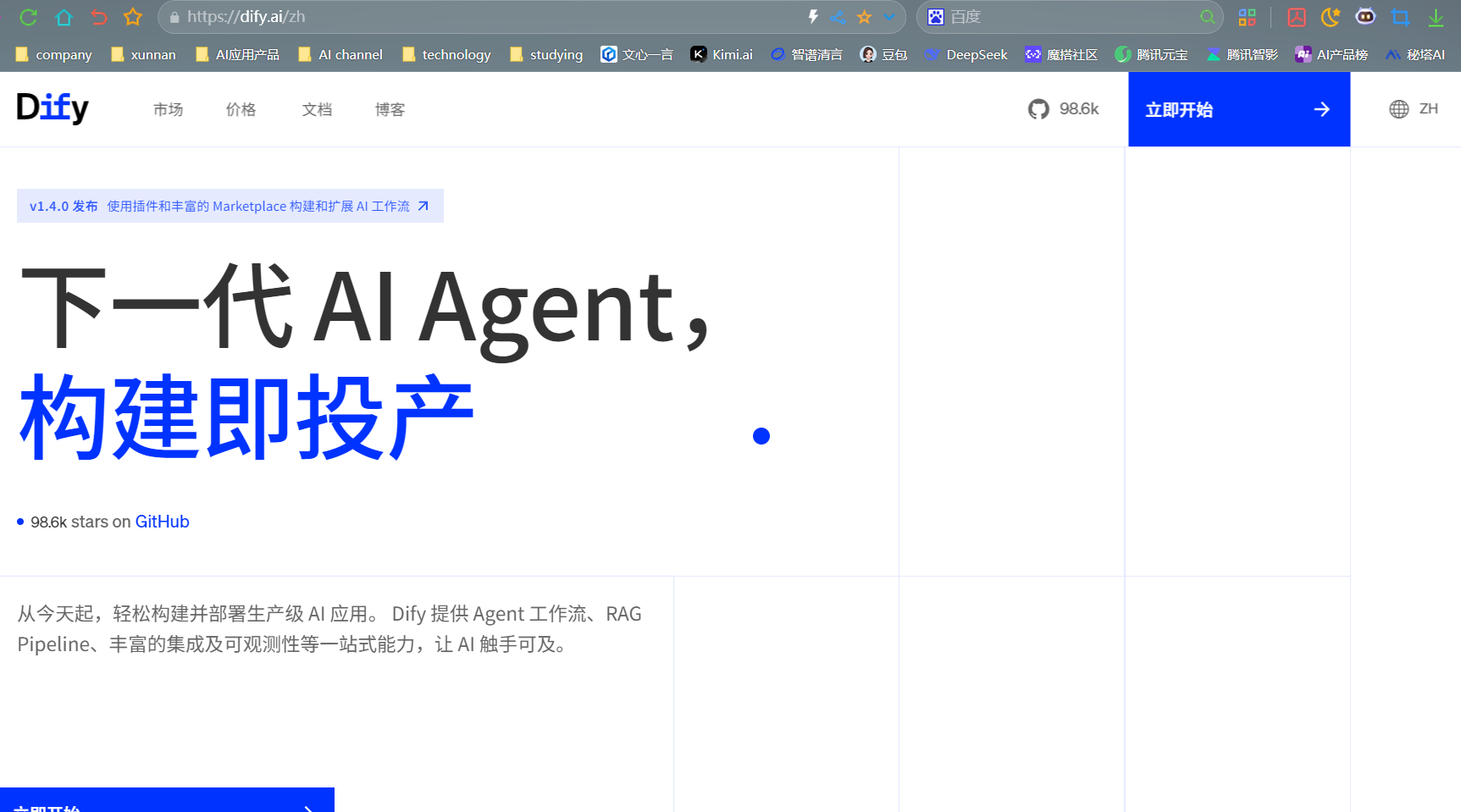The width and height of the screenshot is (1461, 812).
Task: Click the address bar URL dify.ai/zh
Action: pyautogui.click(x=246, y=17)
